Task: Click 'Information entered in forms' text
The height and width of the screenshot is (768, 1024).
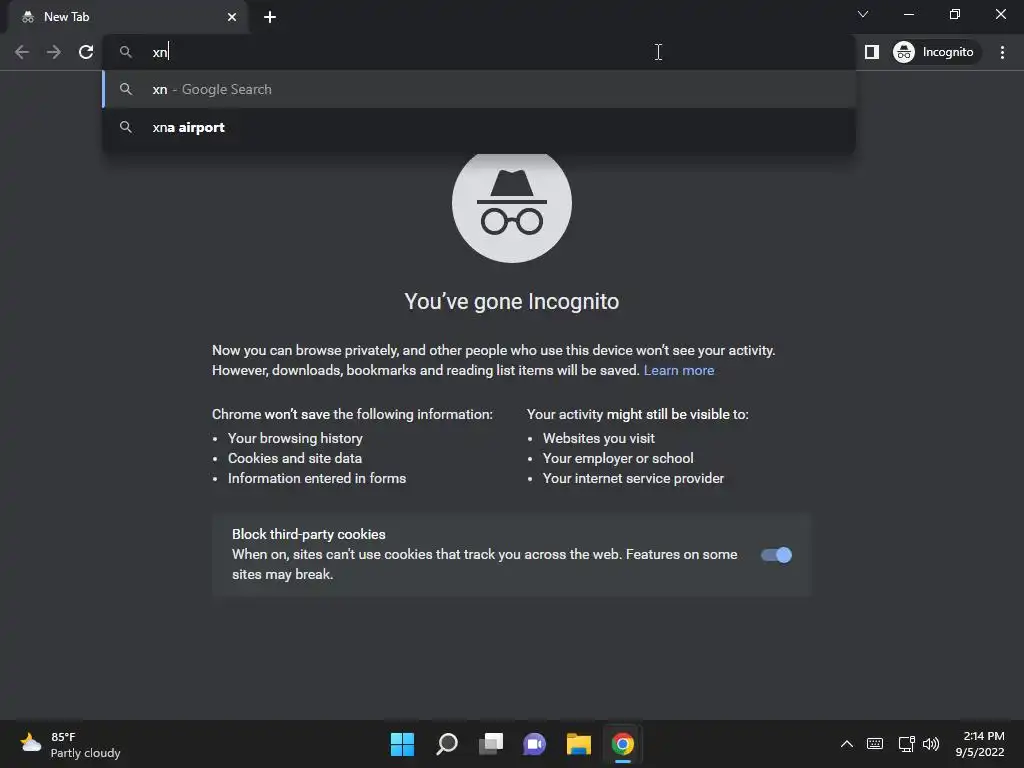Action: [x=317, y=479]
